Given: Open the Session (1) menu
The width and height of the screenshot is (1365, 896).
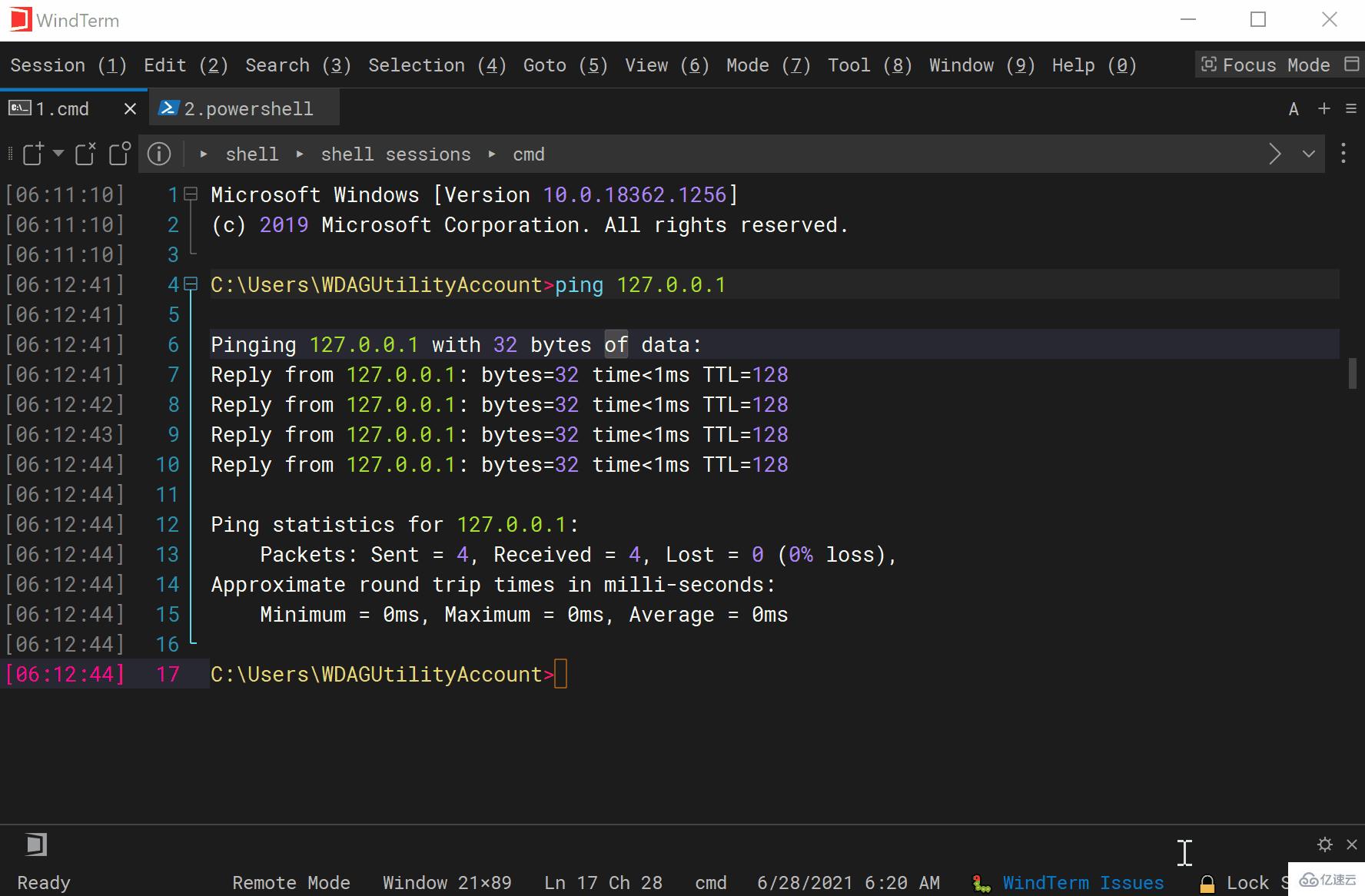Looking at the screenshot, I should 68,65.
